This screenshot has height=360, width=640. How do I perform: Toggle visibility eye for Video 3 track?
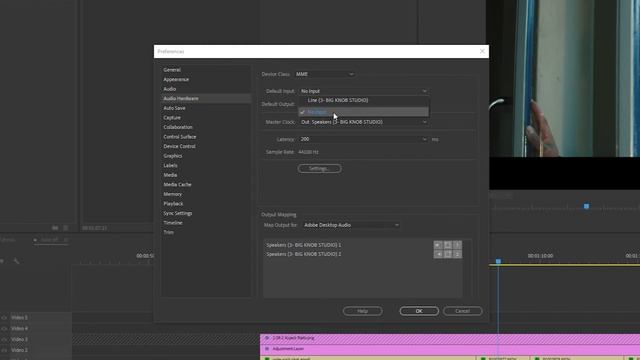click(4, 340)
